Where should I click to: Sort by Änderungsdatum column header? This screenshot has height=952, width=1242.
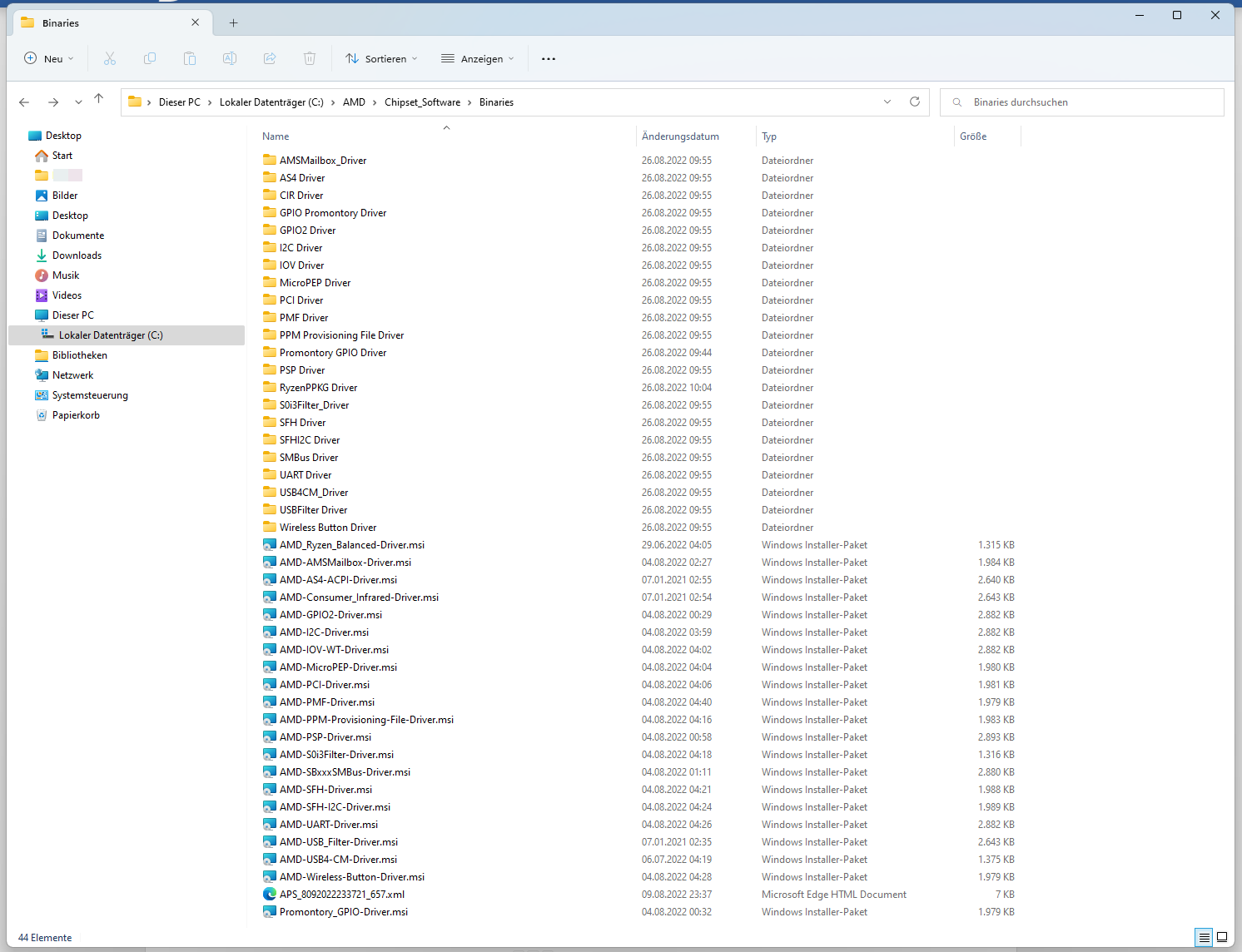click(x=680, y=136)
